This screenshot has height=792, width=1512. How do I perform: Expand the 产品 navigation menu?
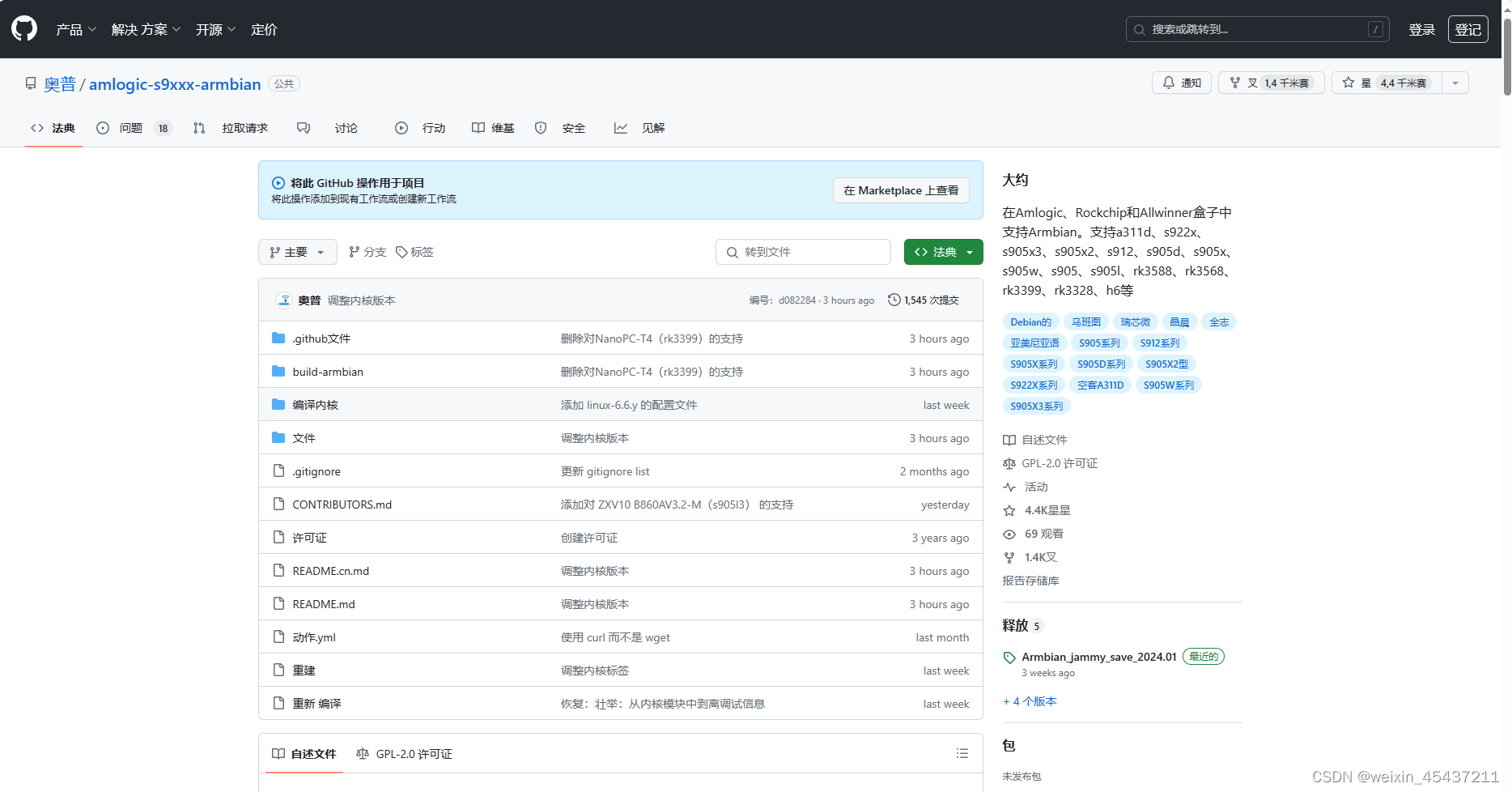pos(76,29)
